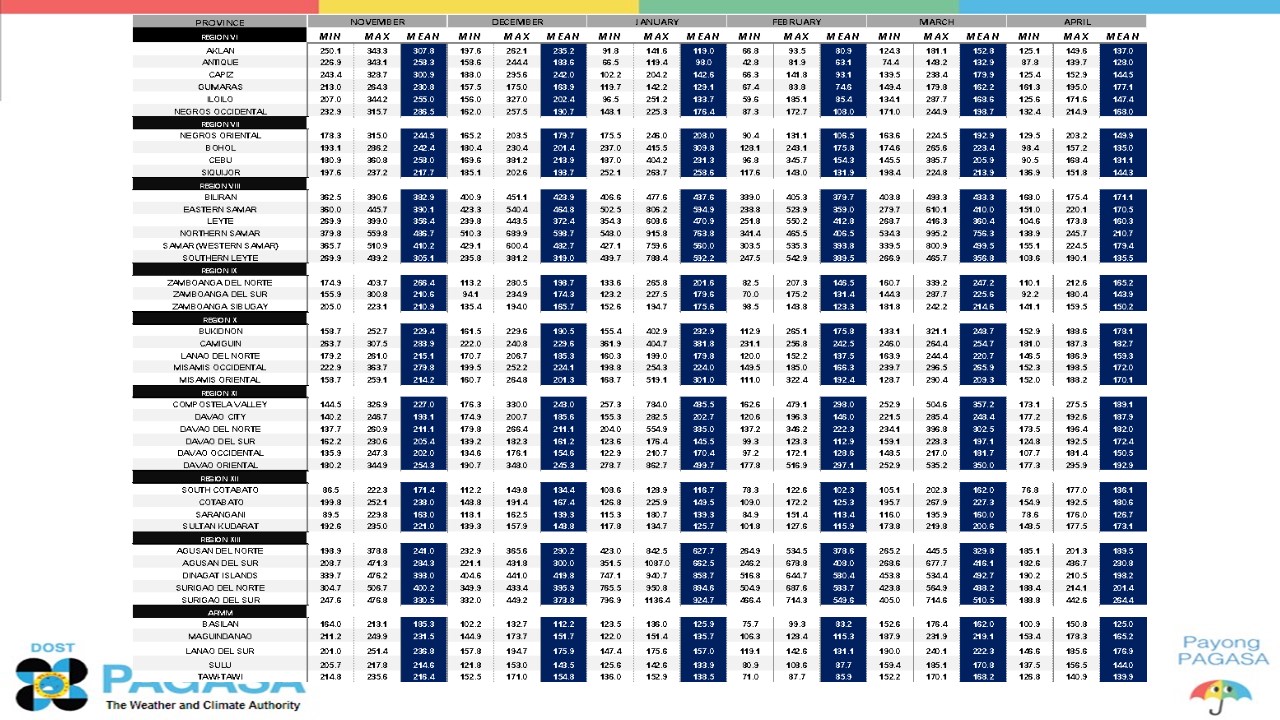Select the BUKIDNON province row label
1280x720 pixels.
[x=220, y=331]
